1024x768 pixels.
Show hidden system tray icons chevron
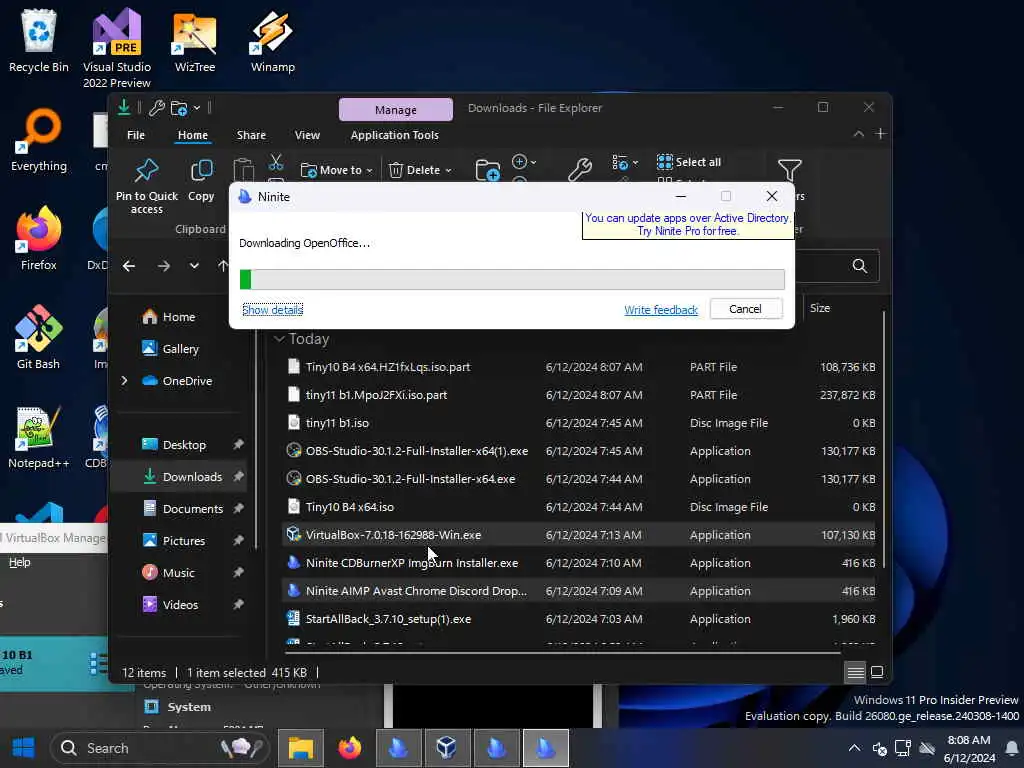pyautogui.click(x=854, y=748)
